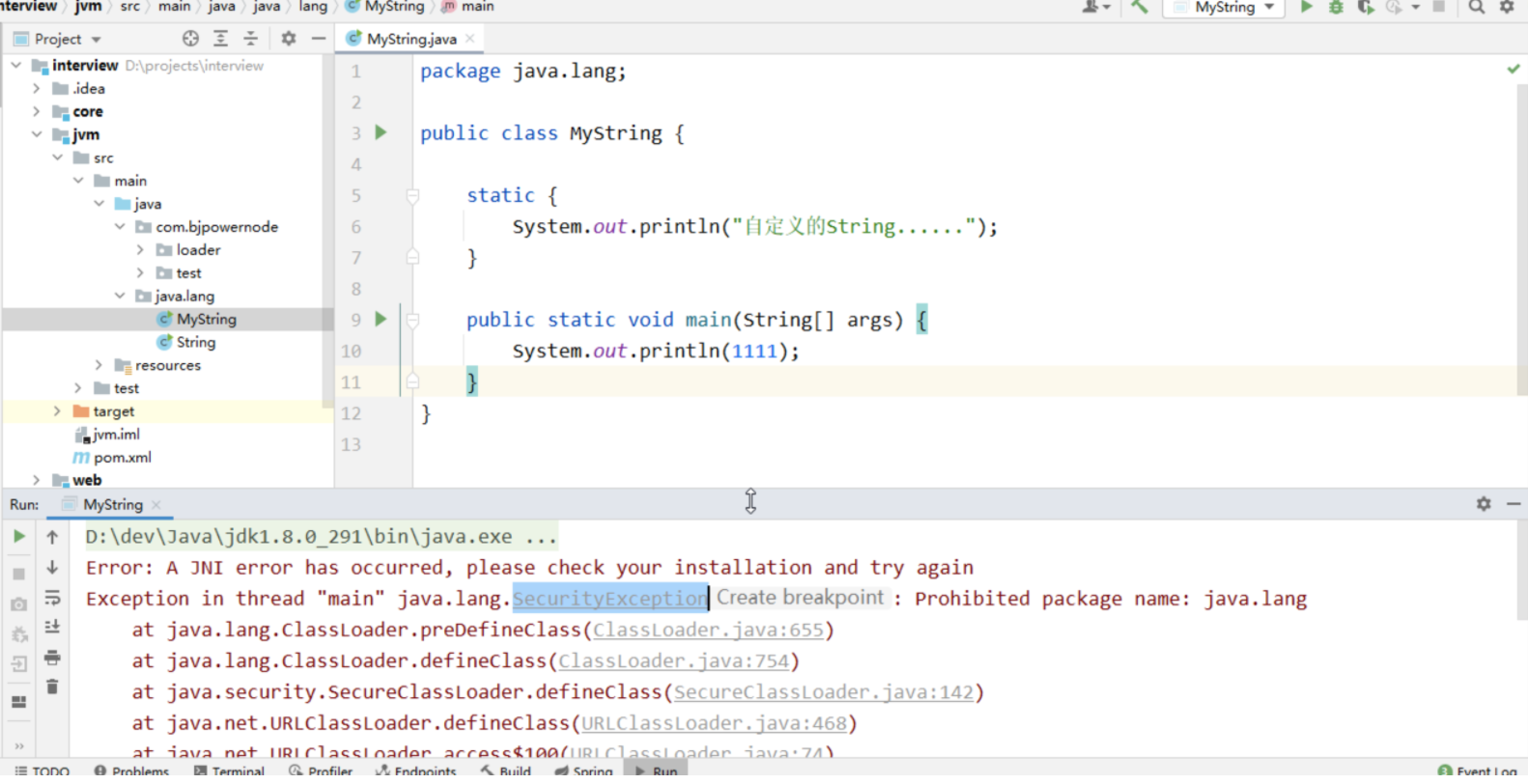Click SecurityException link in console
Image resolution: width=1528 pixels, height=784 pixels.
609,599
